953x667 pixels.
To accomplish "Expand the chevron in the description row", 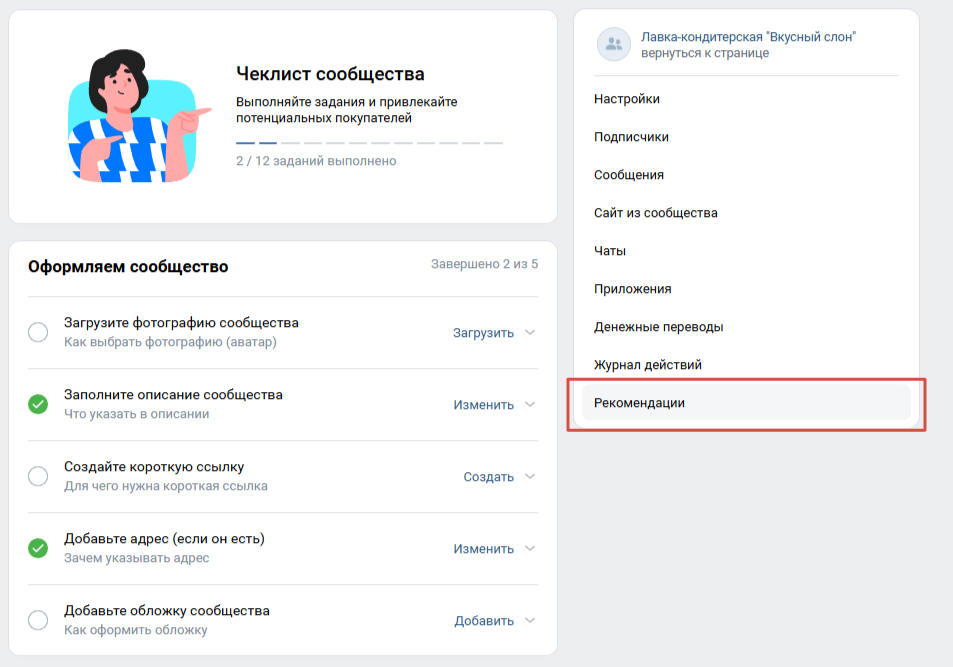I will (530, 405).
